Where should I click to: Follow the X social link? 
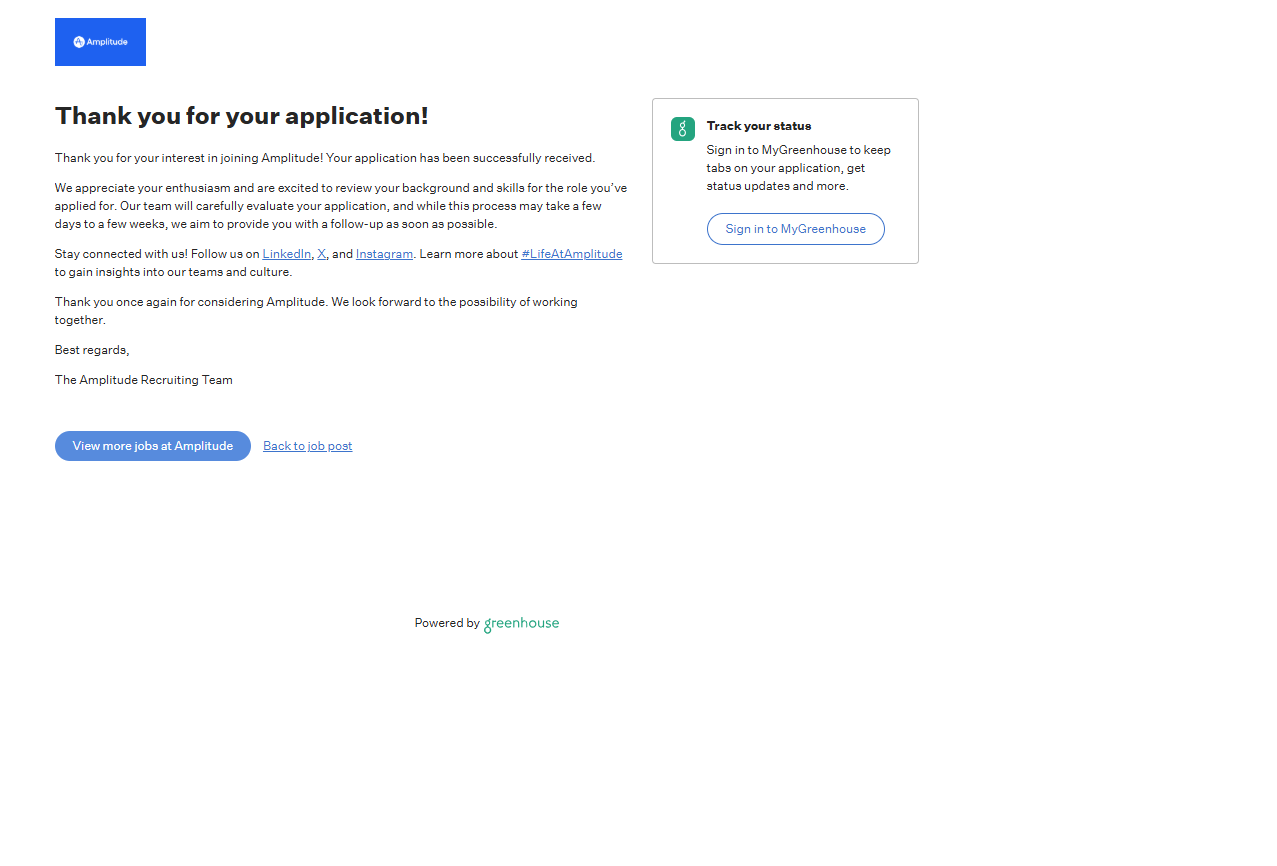(x=321, y=254)
